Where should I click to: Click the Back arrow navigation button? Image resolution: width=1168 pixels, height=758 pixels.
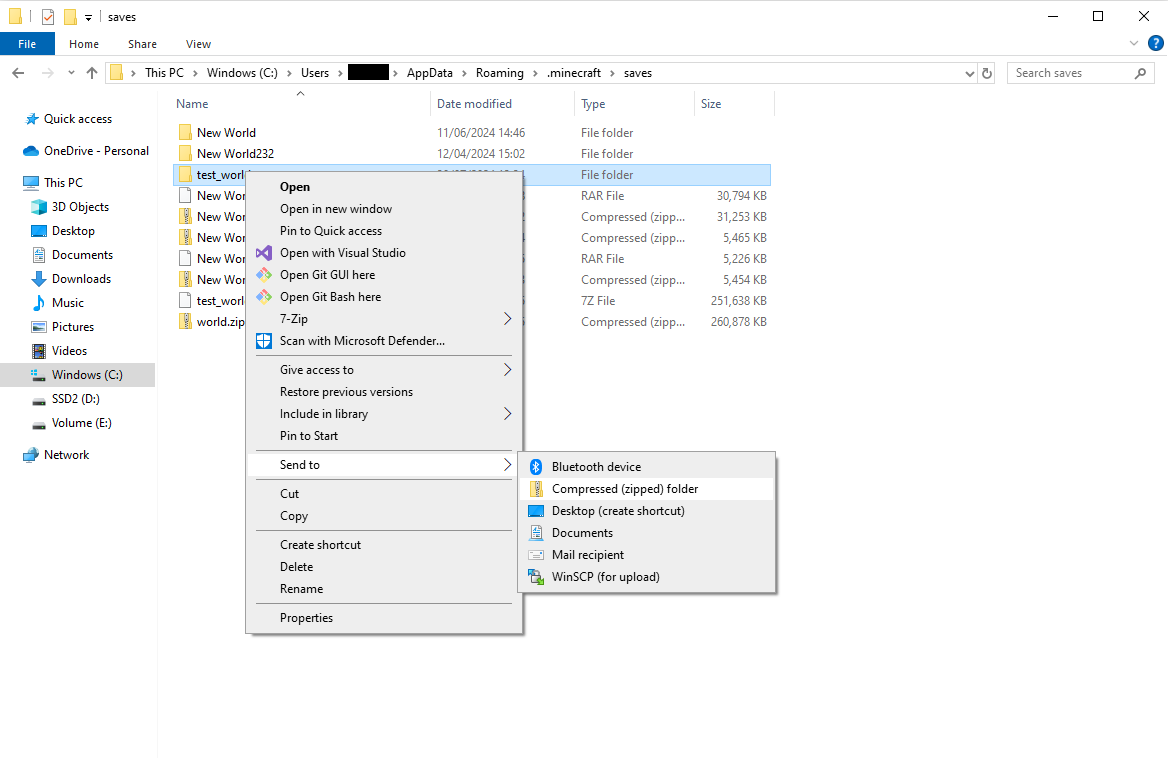click(x=18, y=73)
